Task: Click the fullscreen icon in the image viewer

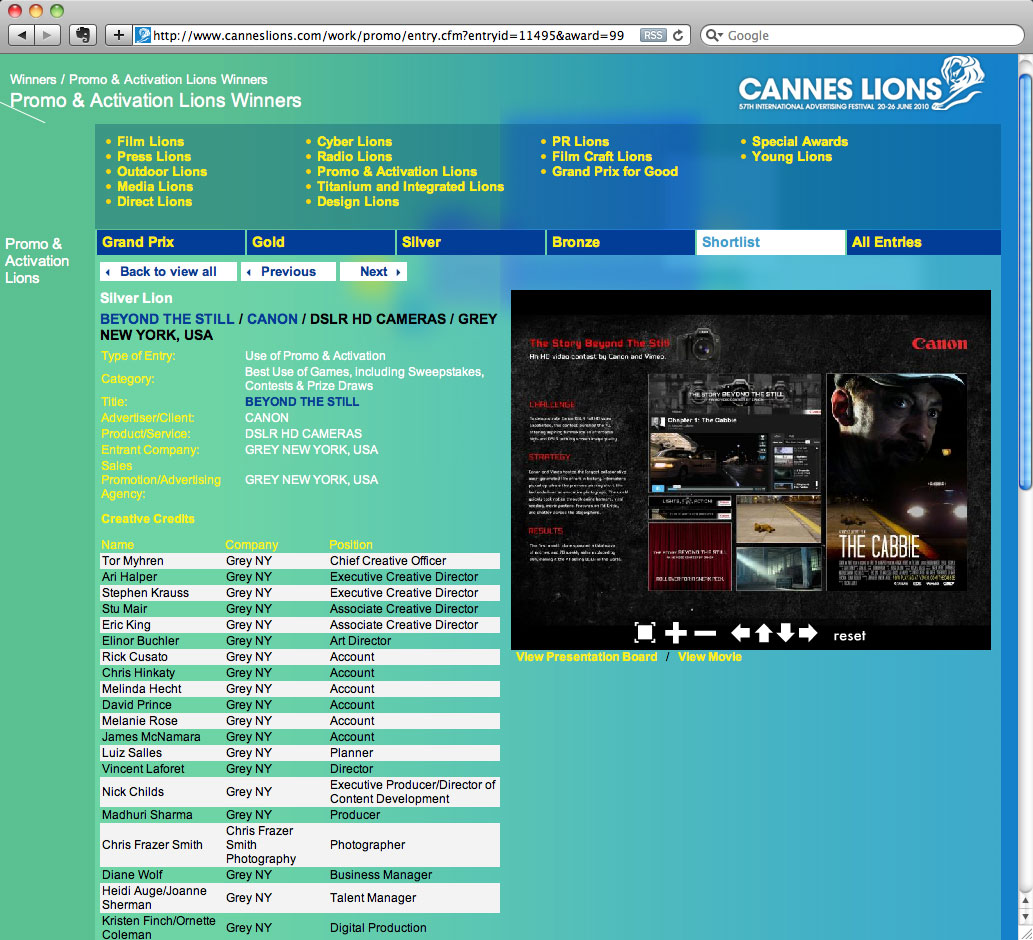Action: [x=645, y=633]
